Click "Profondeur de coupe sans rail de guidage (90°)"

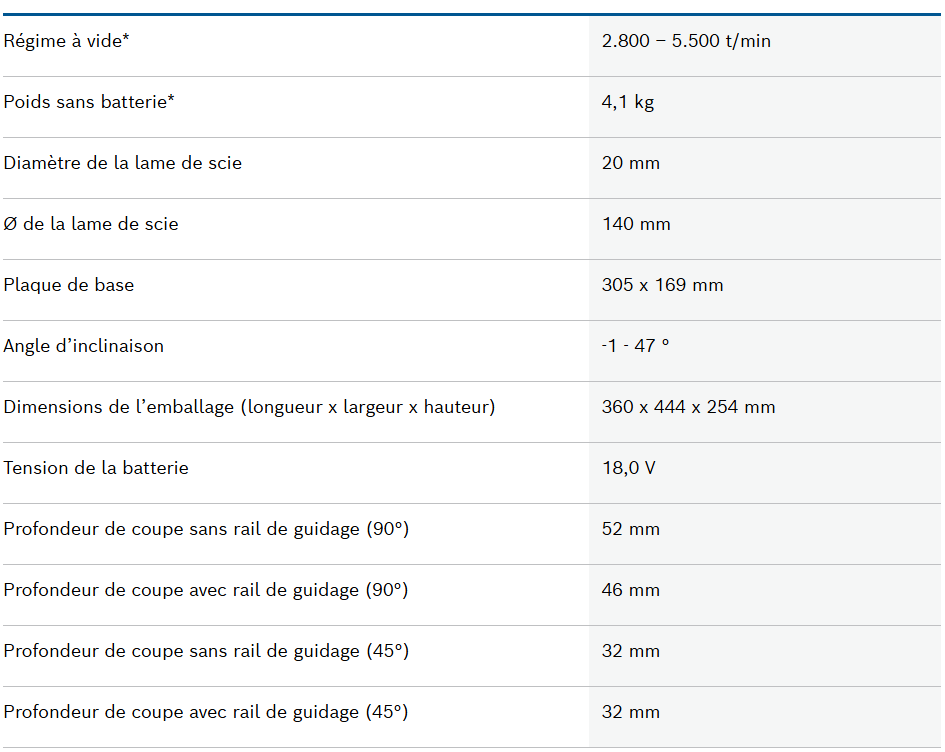click(206, 529)
